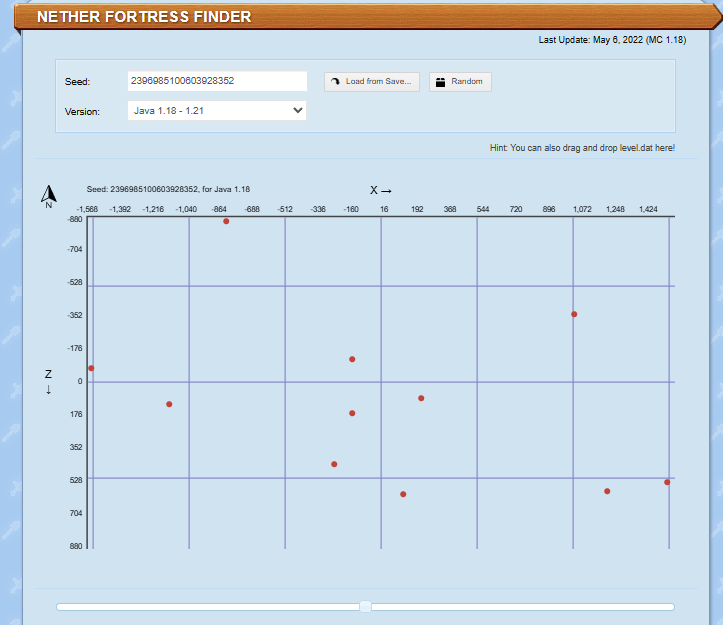The image size is (723, 625).
Task: Click the Load from Save button
Action: coord(371,82)
